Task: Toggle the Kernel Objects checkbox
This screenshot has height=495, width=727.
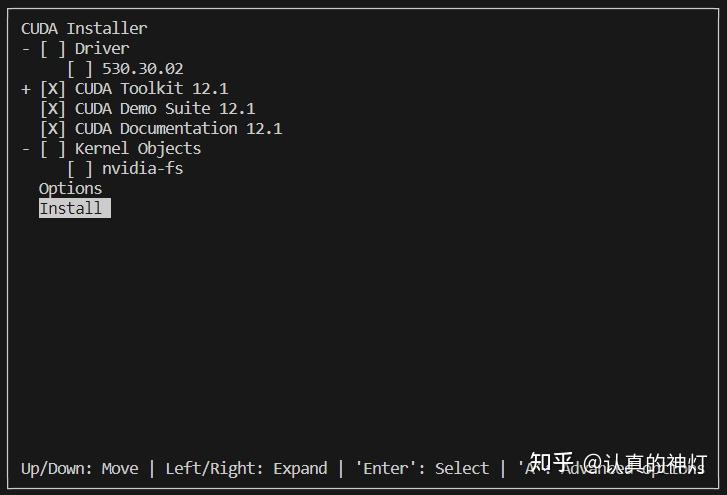Action: [53, 149]
